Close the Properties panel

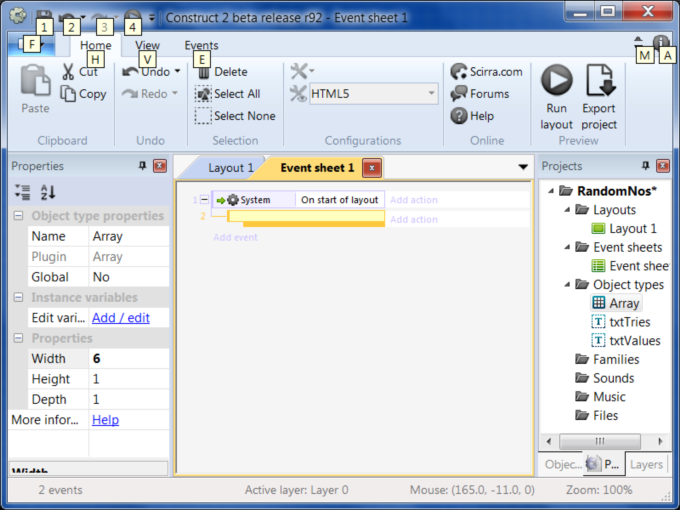pos(160,166)
